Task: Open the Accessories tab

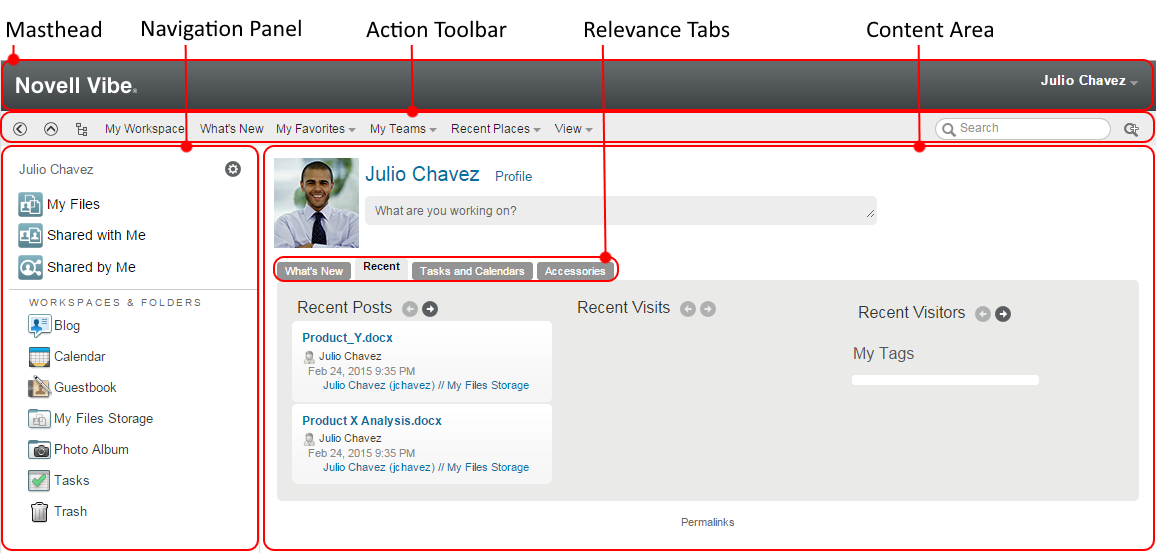Action: pos(575,271)
